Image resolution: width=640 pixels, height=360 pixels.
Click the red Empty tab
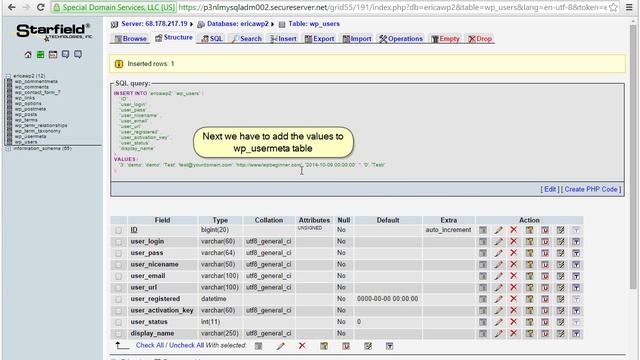click(x=445, y=39)
